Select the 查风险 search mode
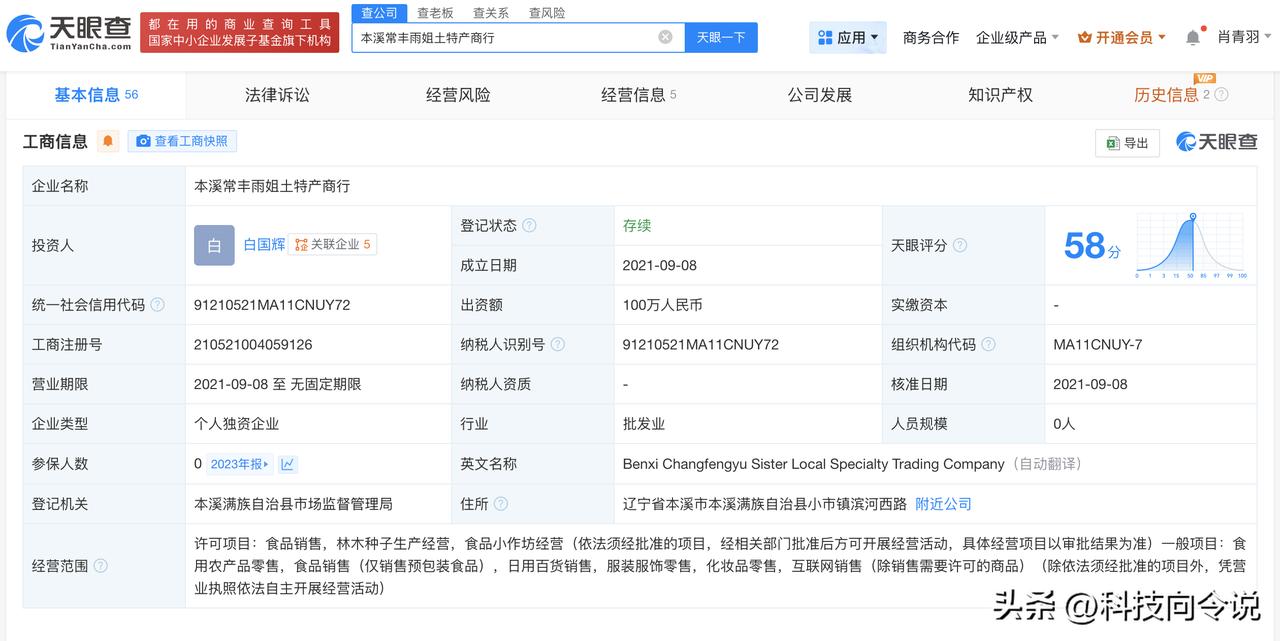The width and height of the screenshot is (1280, 641). tap(547, 13)
